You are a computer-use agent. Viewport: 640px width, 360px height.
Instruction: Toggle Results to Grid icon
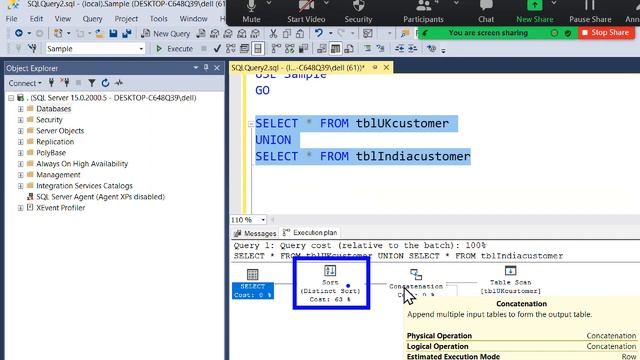tap(336, 49)
